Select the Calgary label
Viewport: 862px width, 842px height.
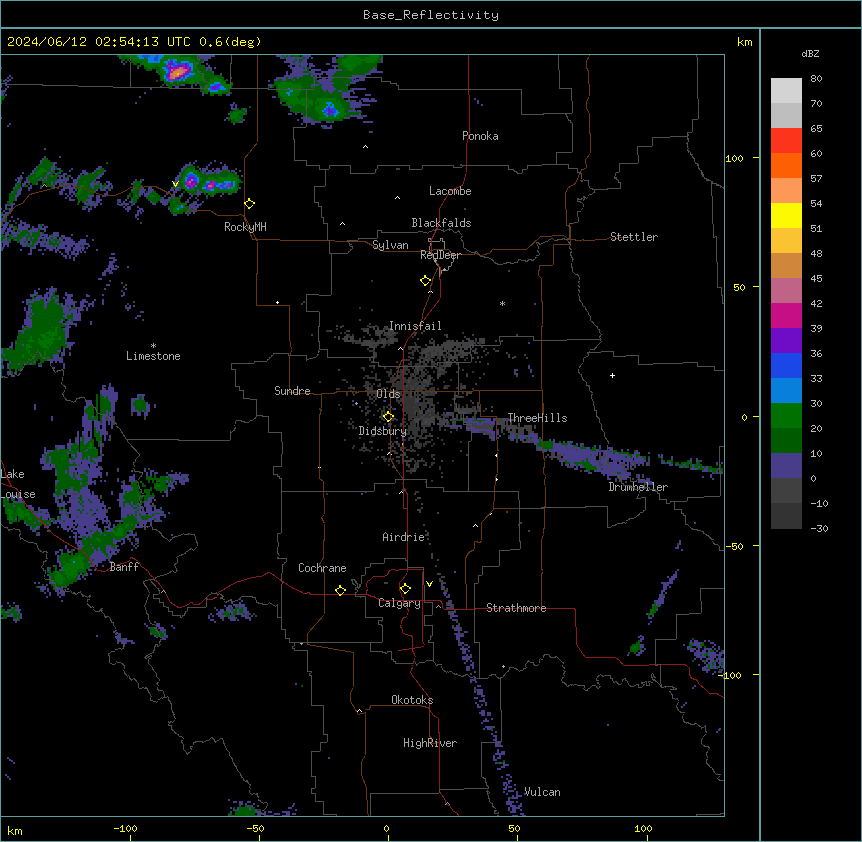coord(399,603)
